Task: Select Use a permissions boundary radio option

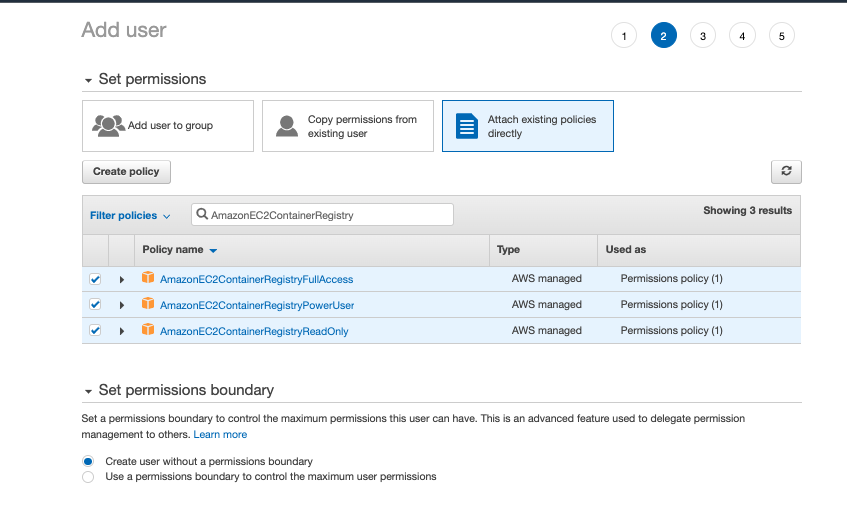Action: [88, 477]
